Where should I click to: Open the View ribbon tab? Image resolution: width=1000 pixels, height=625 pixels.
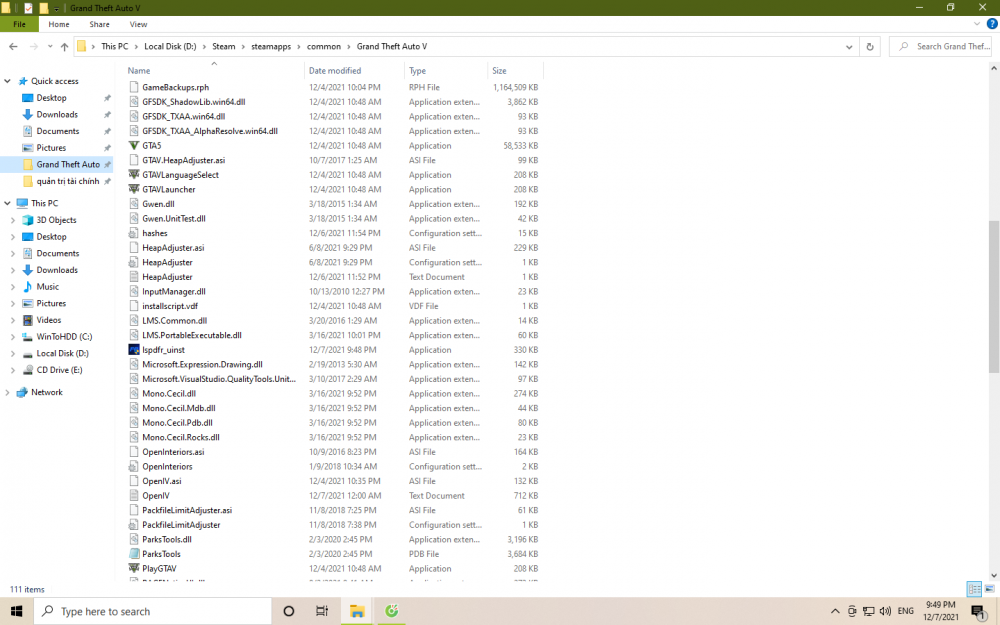pyautogui.click(x=138, y=24)
